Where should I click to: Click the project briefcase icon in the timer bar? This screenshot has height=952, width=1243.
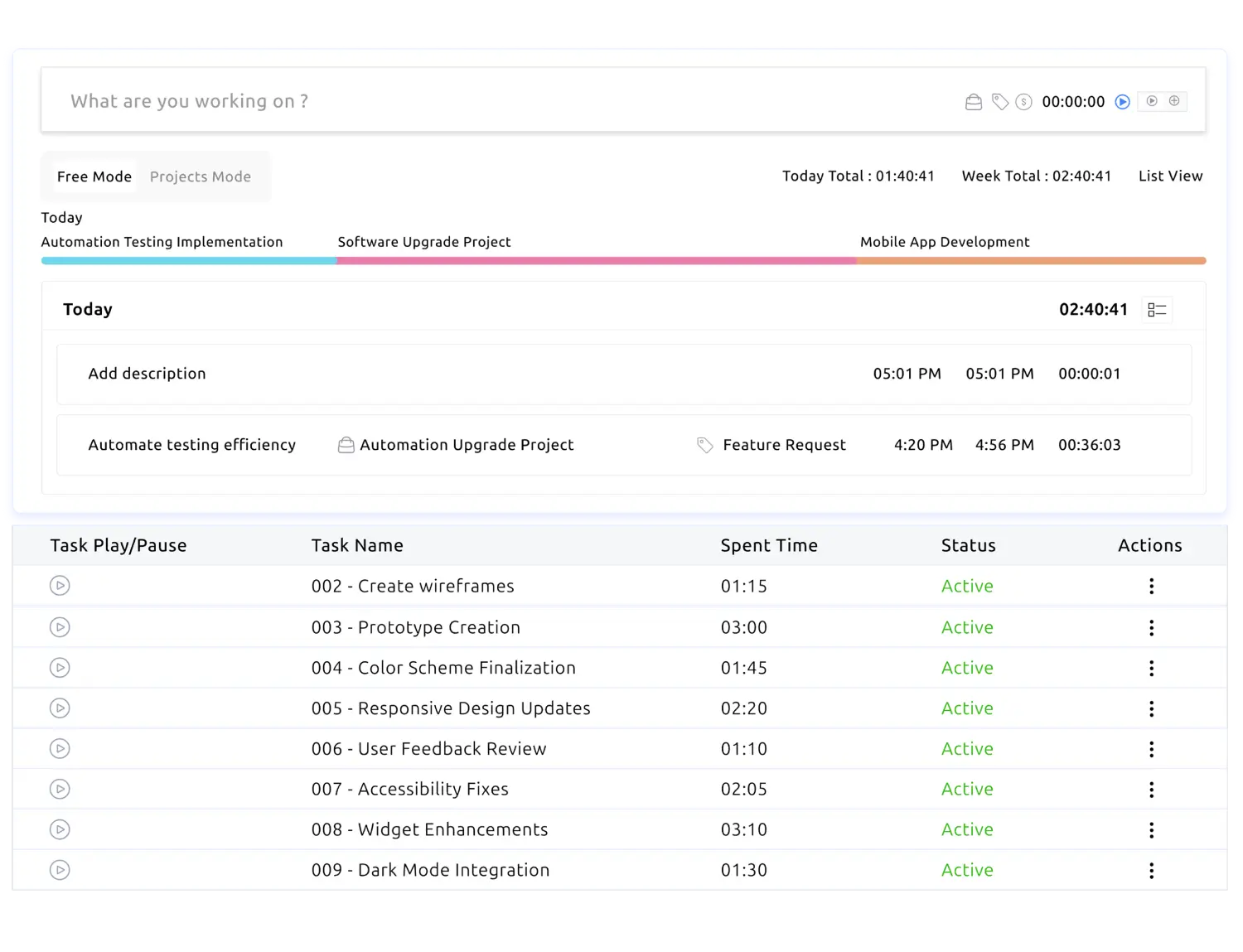click(x=974, y=101)
